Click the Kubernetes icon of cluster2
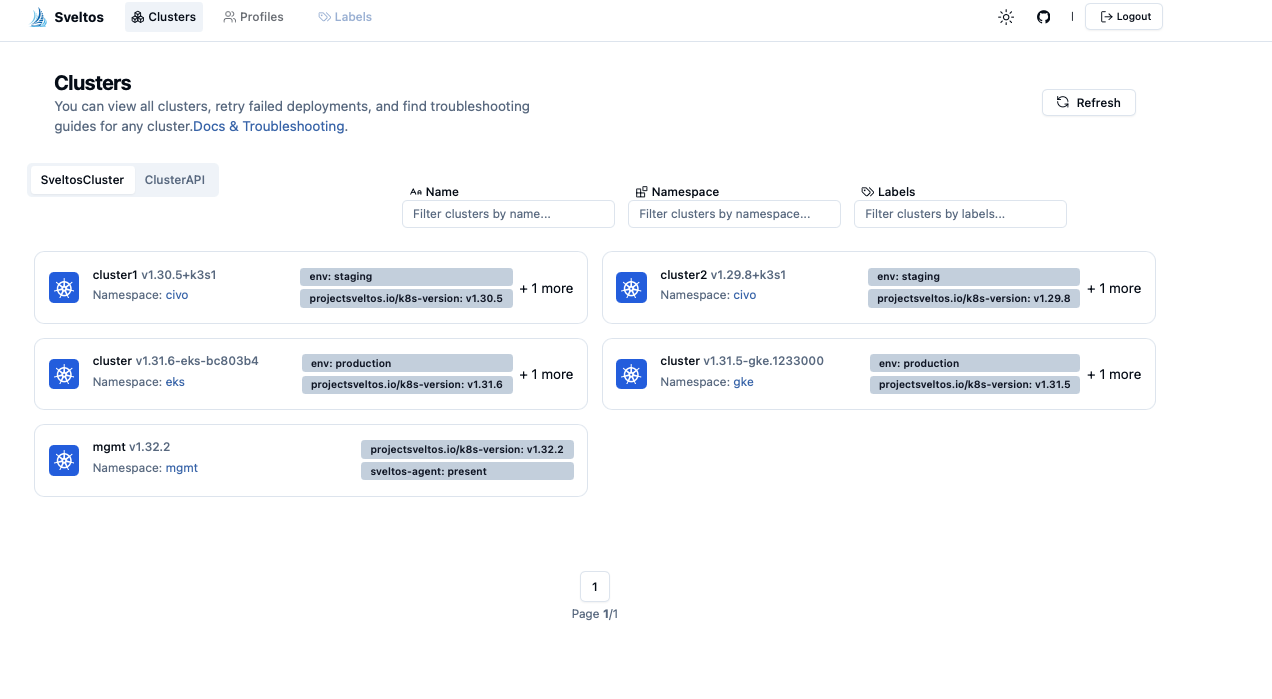Viewport: 1272px width, 699px height. [631, 288]
